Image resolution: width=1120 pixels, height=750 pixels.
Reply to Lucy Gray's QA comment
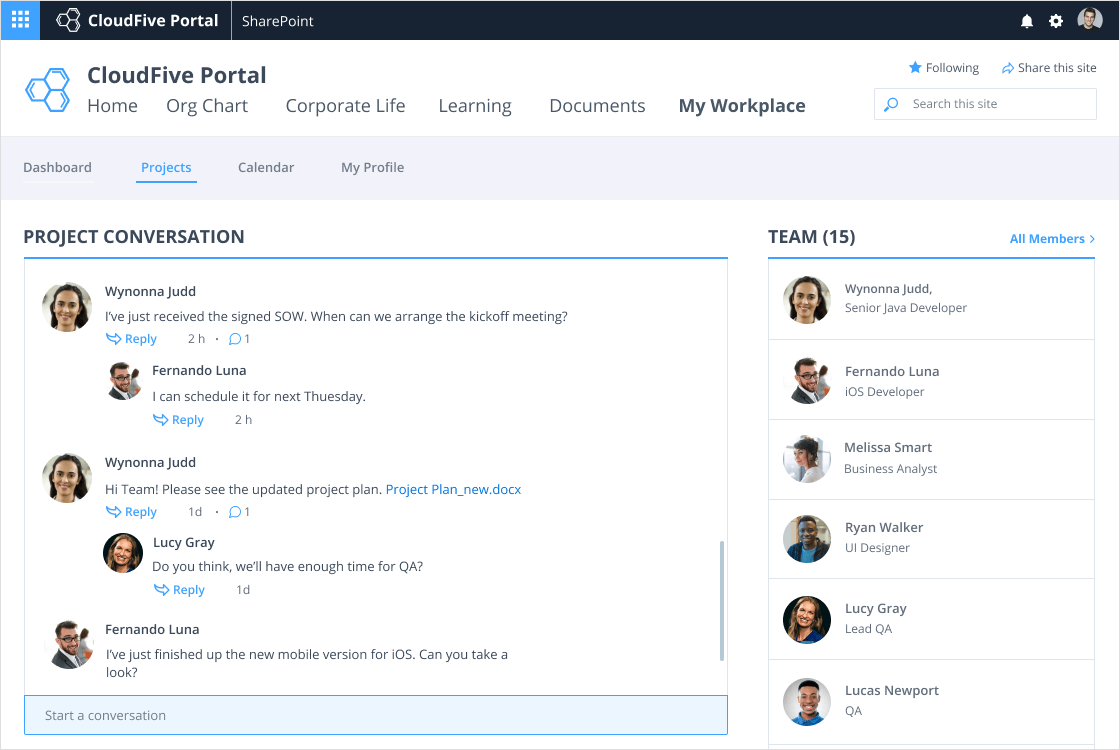179,590
